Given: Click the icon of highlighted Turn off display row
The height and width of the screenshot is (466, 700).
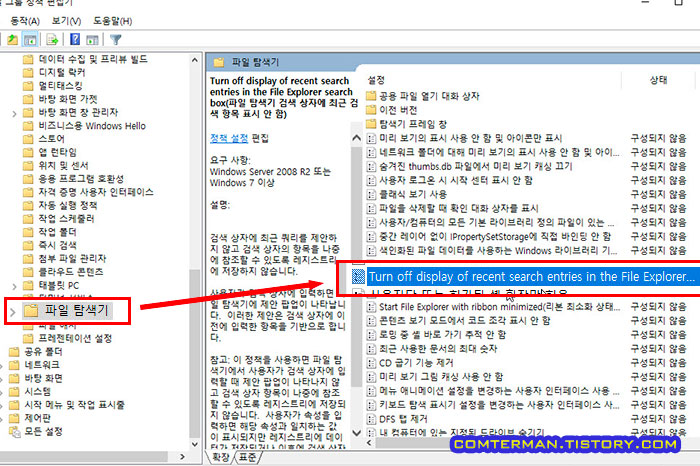Looking at the screenshot, I should tap(358, 277).
